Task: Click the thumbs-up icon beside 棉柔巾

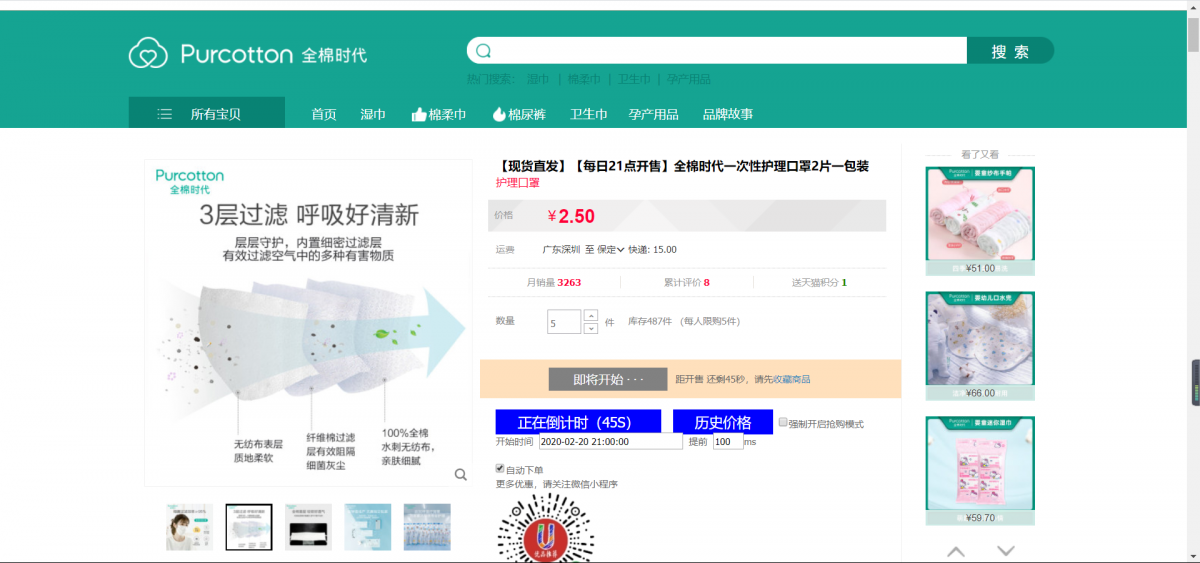Action: [x=419, y=114]
